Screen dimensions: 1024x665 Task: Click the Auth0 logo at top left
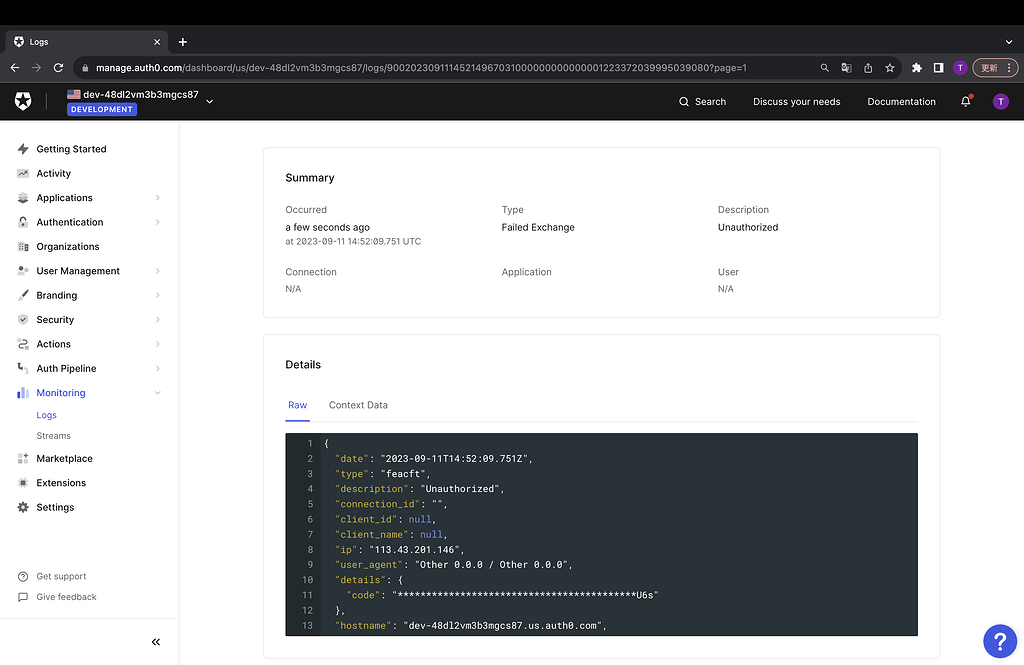pos(23,101)
